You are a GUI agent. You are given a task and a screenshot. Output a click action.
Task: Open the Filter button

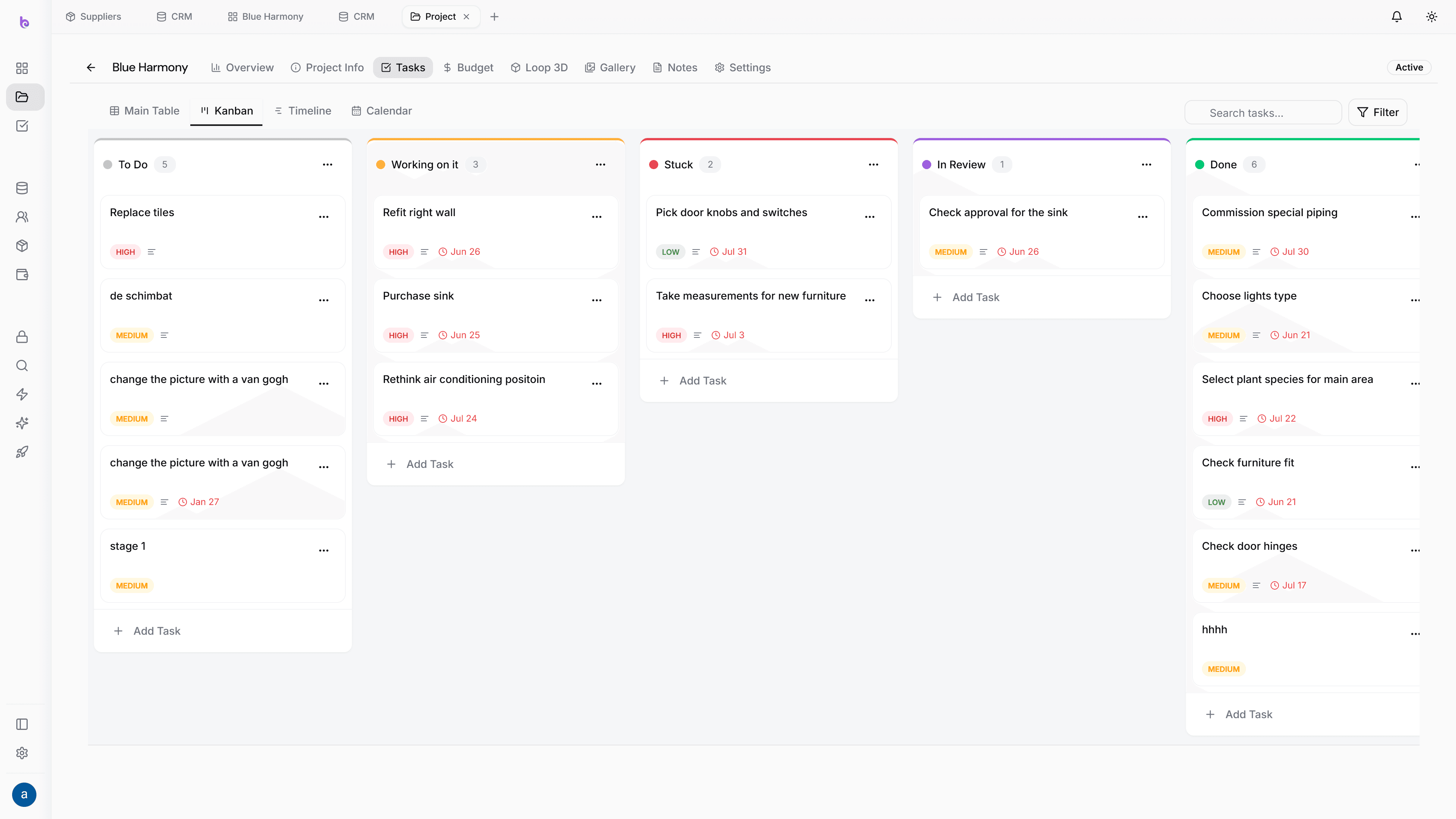1378,113
